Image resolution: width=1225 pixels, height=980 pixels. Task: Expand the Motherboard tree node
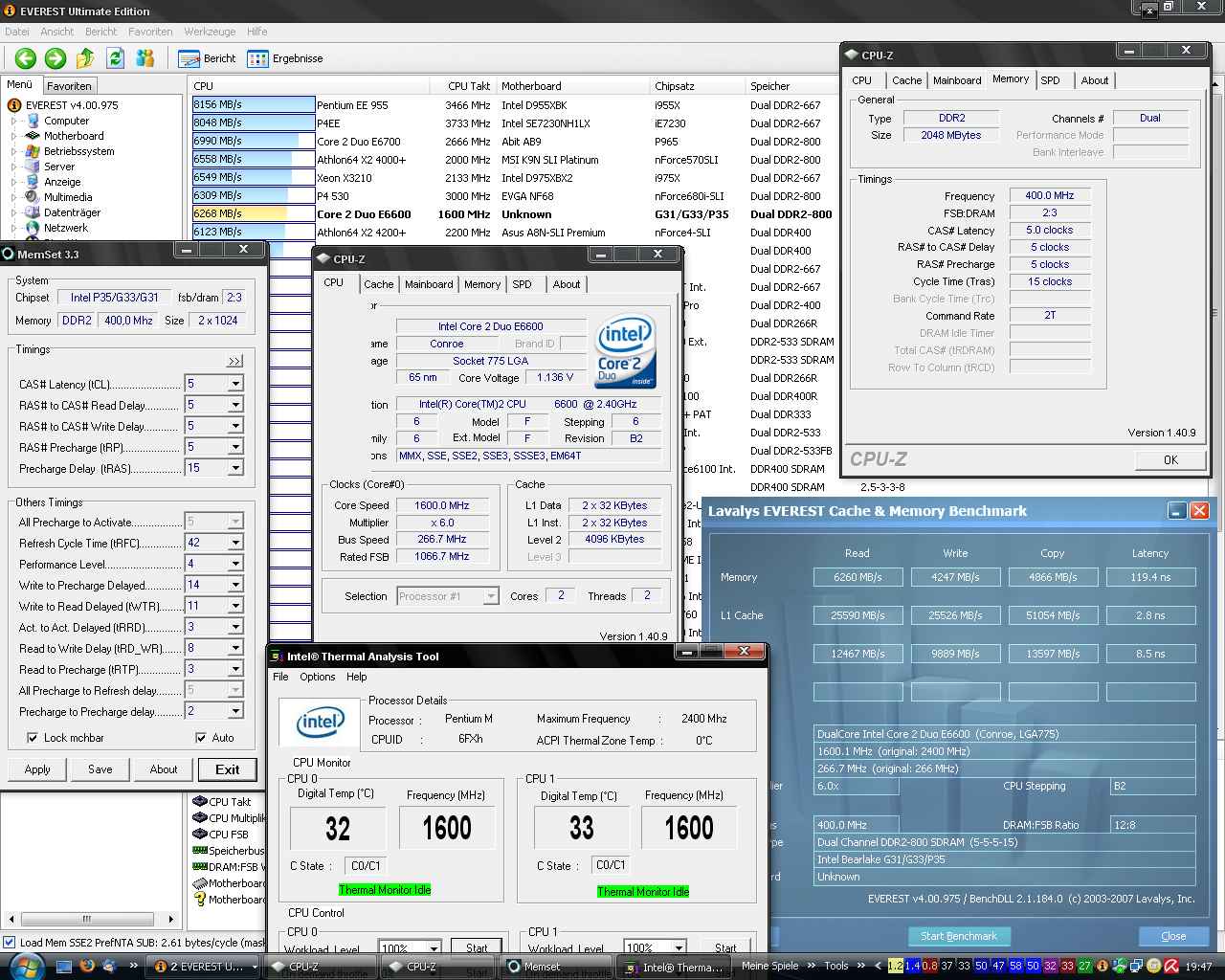click(14, 136)
